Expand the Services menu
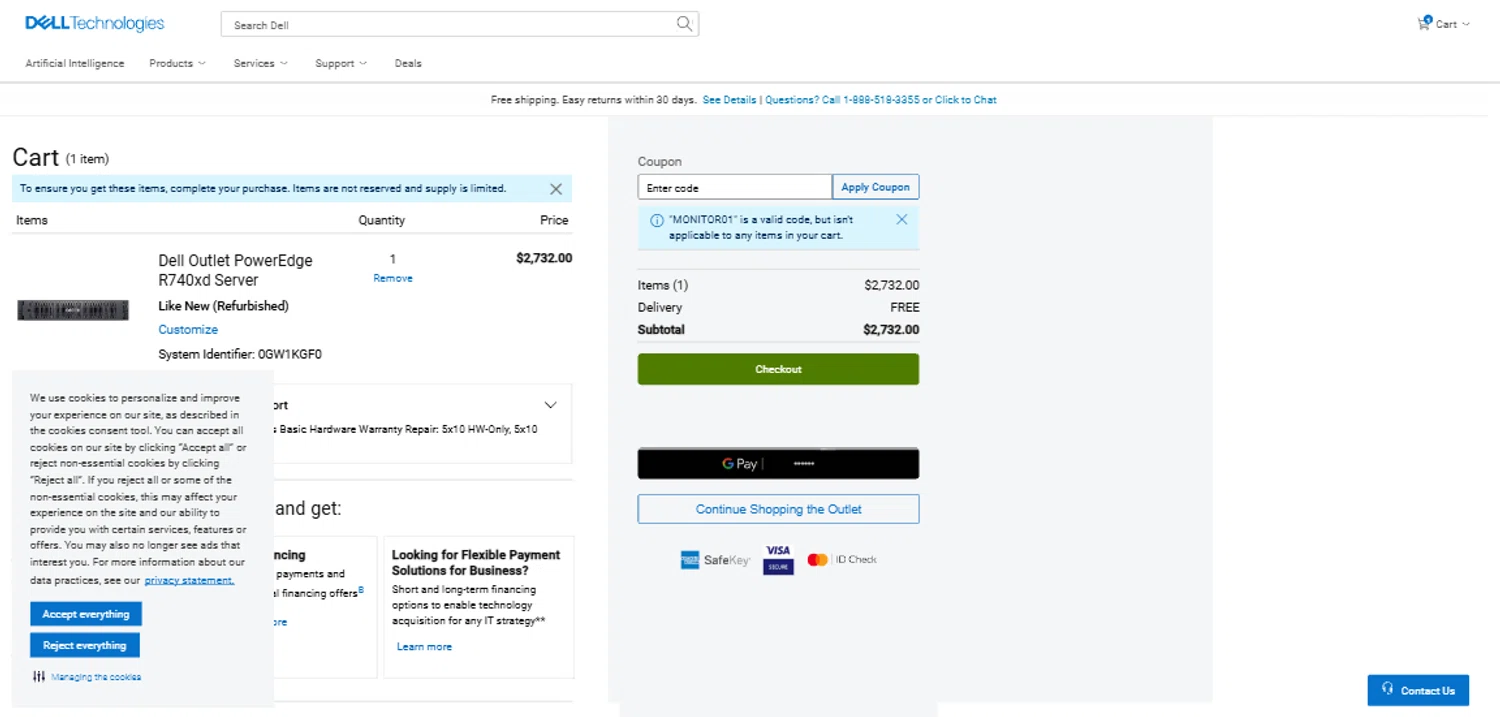 [260, 63]
